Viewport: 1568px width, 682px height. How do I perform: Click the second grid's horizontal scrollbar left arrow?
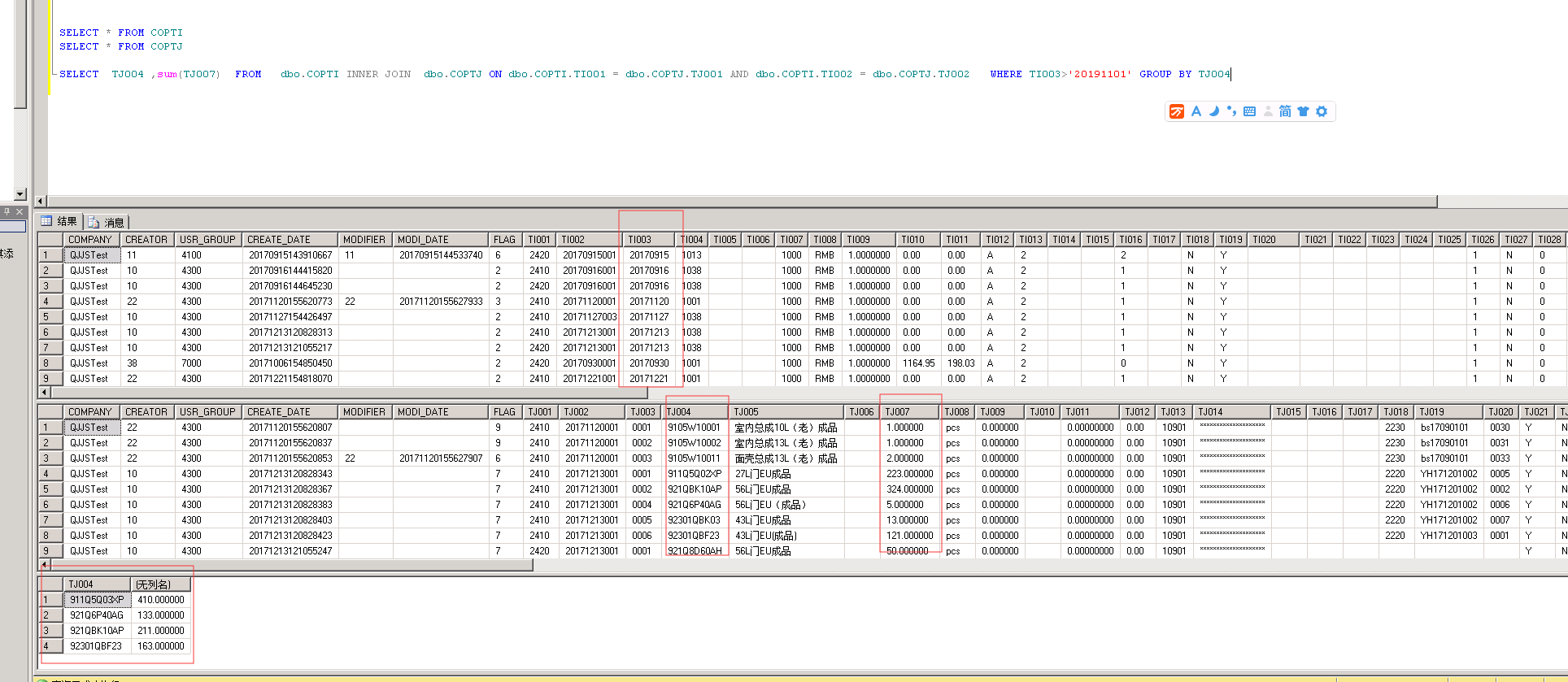pyautogui.click(x=44, y=565)
